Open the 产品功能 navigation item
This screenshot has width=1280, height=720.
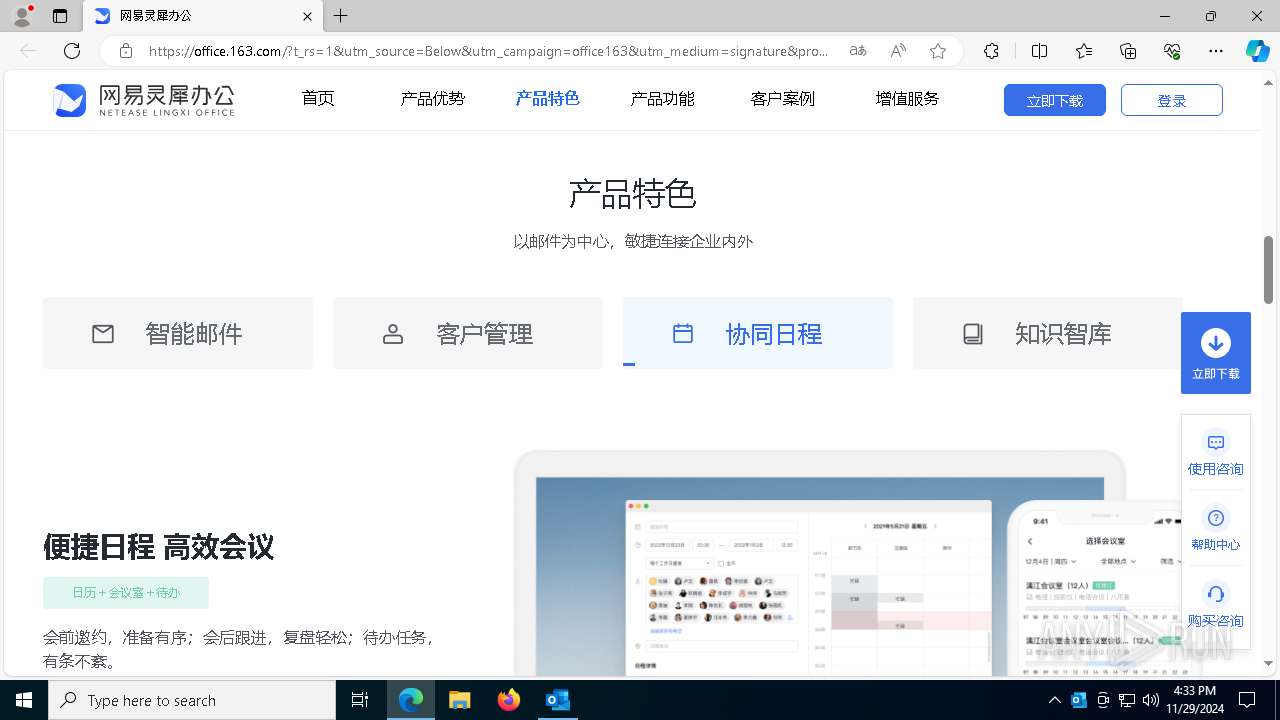(662, 98)
